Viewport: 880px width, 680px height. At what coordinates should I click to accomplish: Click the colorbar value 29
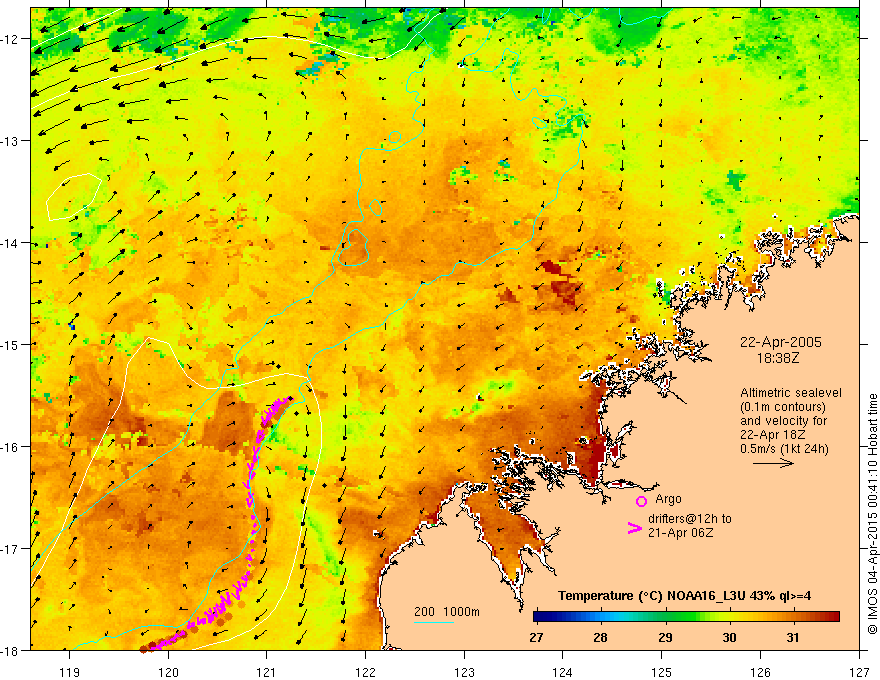pyautogui.click(x=665, y=637)
